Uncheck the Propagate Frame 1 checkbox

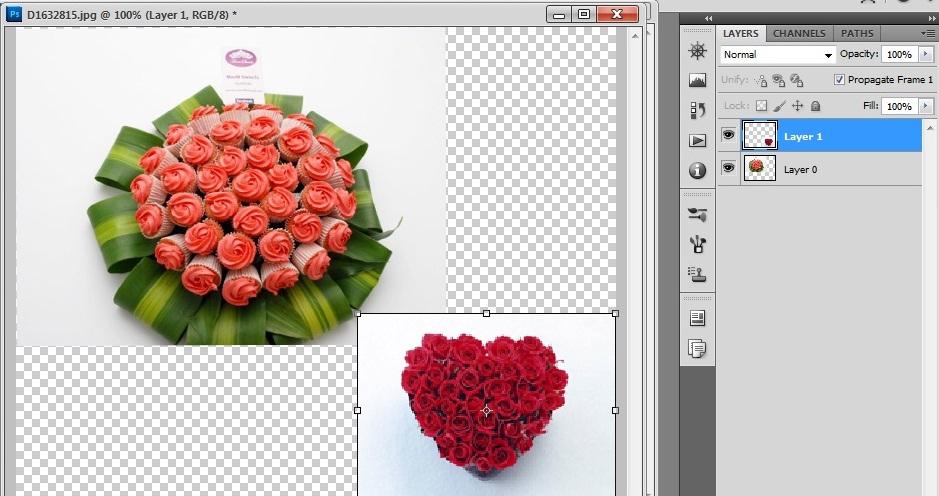tap(839, 80)
